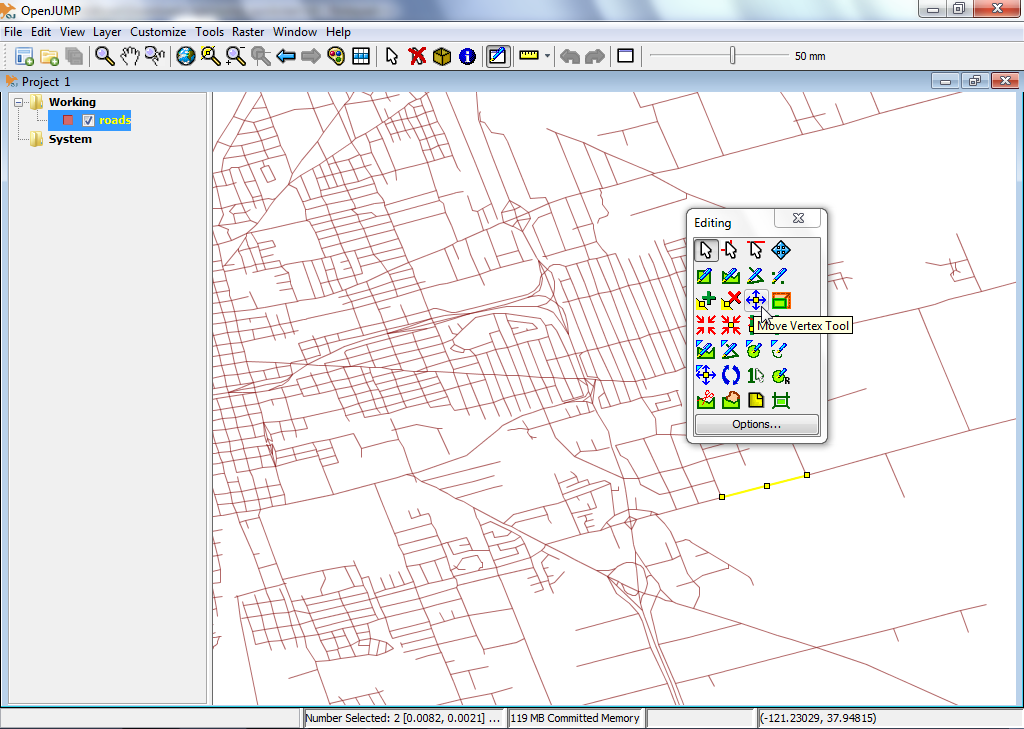Select the arrow Select Features tool in main toolbar
The height and width of the screenshot is (729, 1024).
point(391,56)
